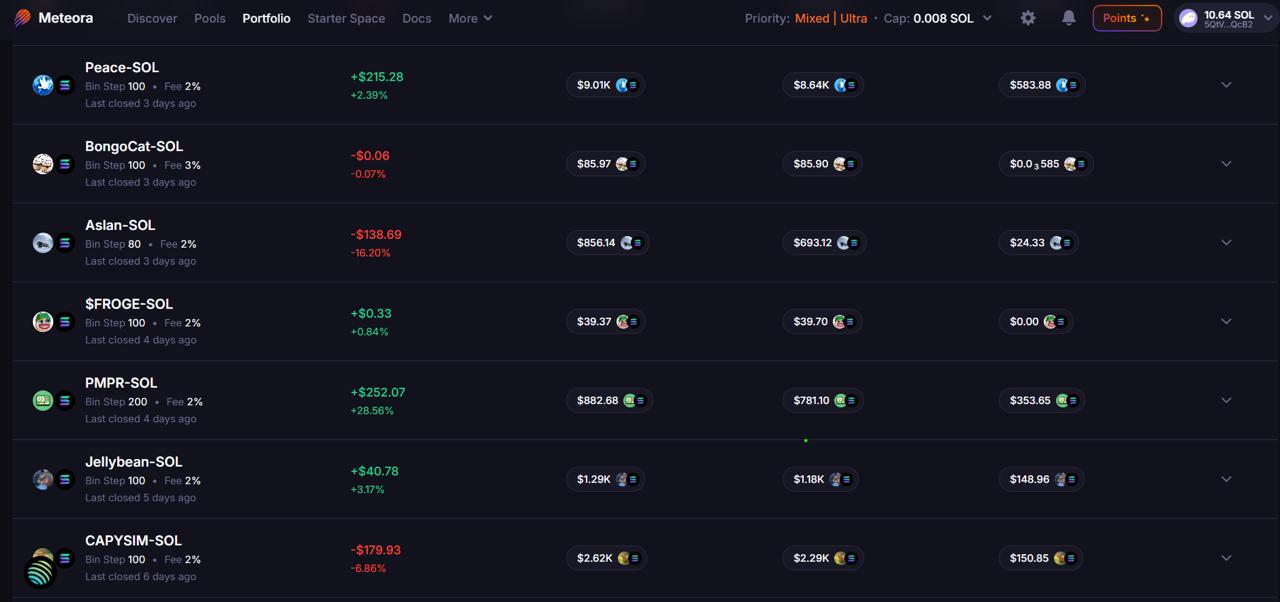Click the wallet avatar icon

[x=1188, y=18]
